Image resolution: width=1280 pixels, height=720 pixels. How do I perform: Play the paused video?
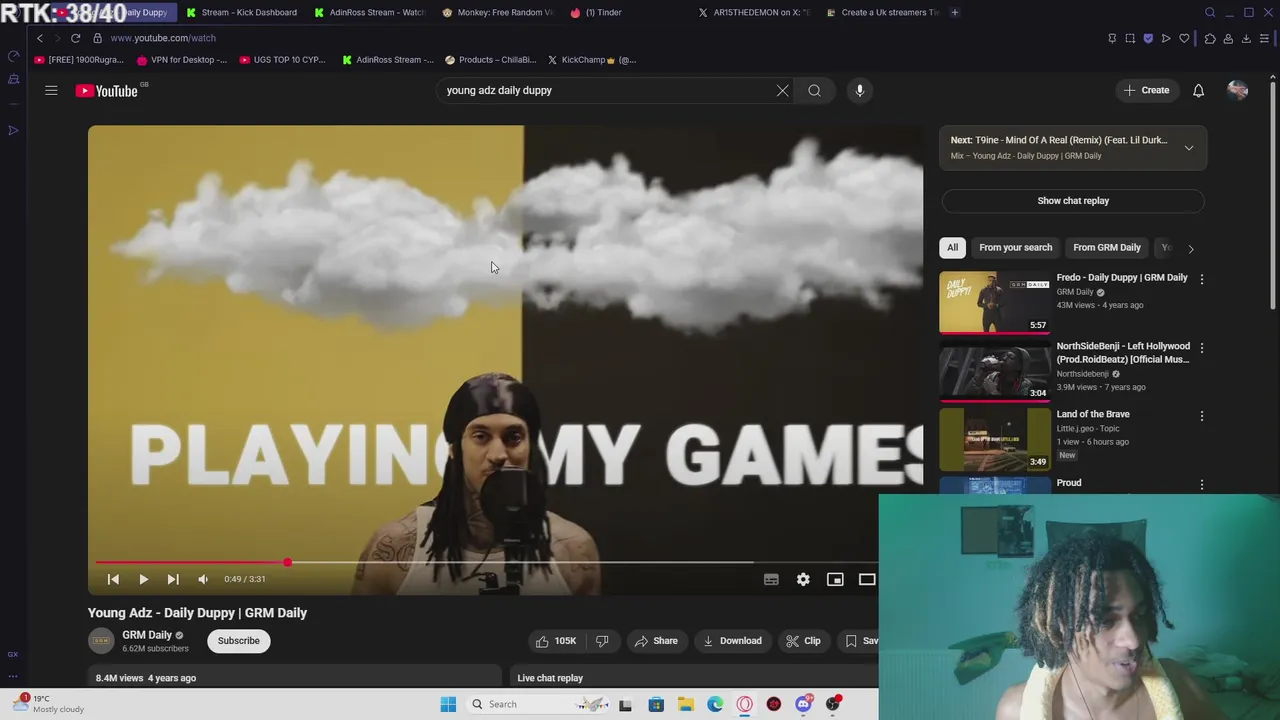point(143,579)
